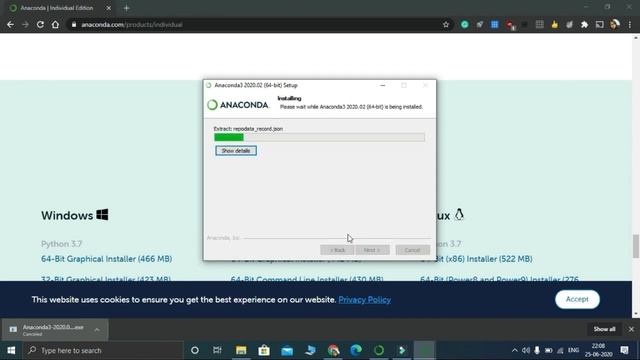Open the Action Center notifications
Viewport: 640px width, 360px height.
point(624,350)
